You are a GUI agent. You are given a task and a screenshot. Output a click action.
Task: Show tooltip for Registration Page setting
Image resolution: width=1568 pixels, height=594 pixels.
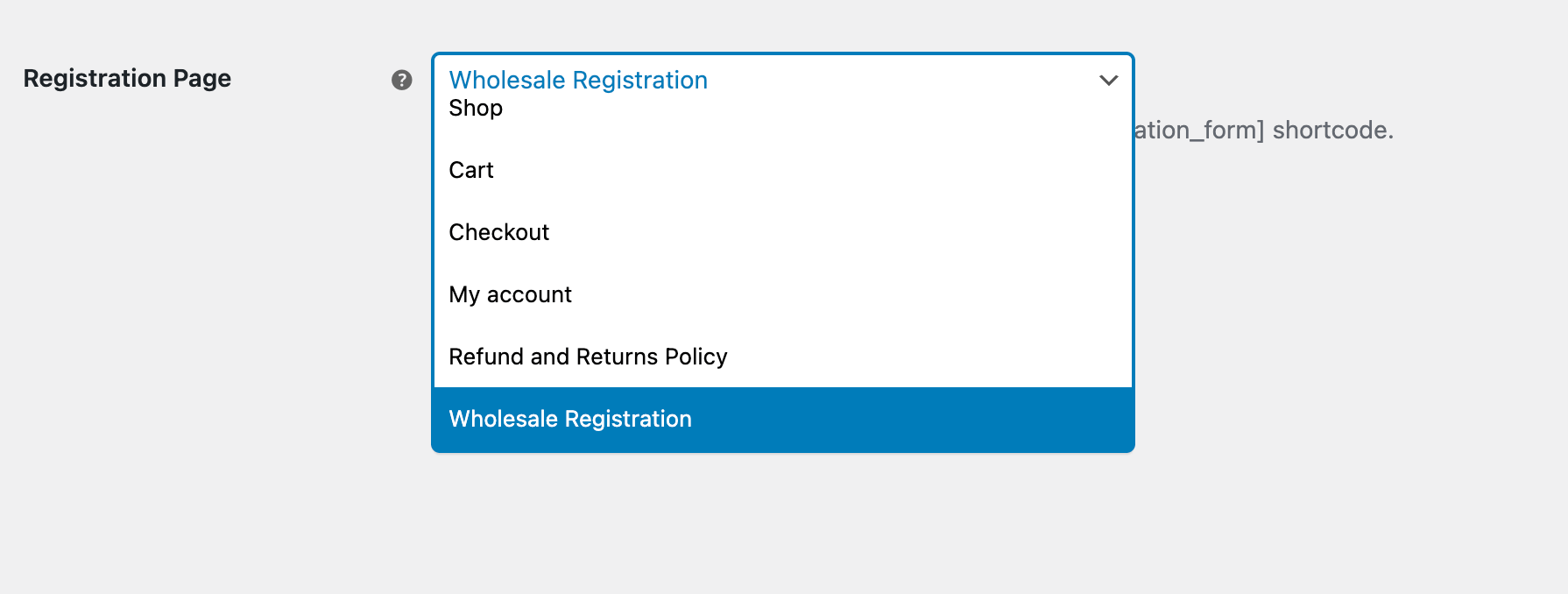[x=401, y=80]
